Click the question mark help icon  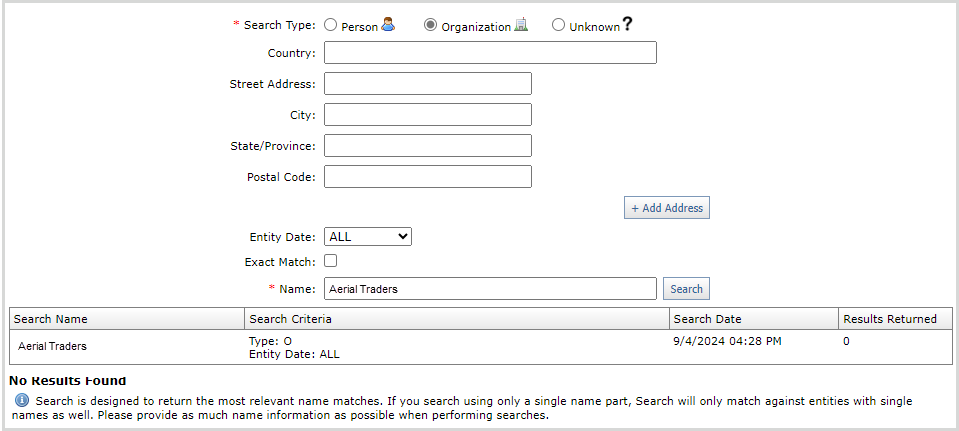(627, 25)
